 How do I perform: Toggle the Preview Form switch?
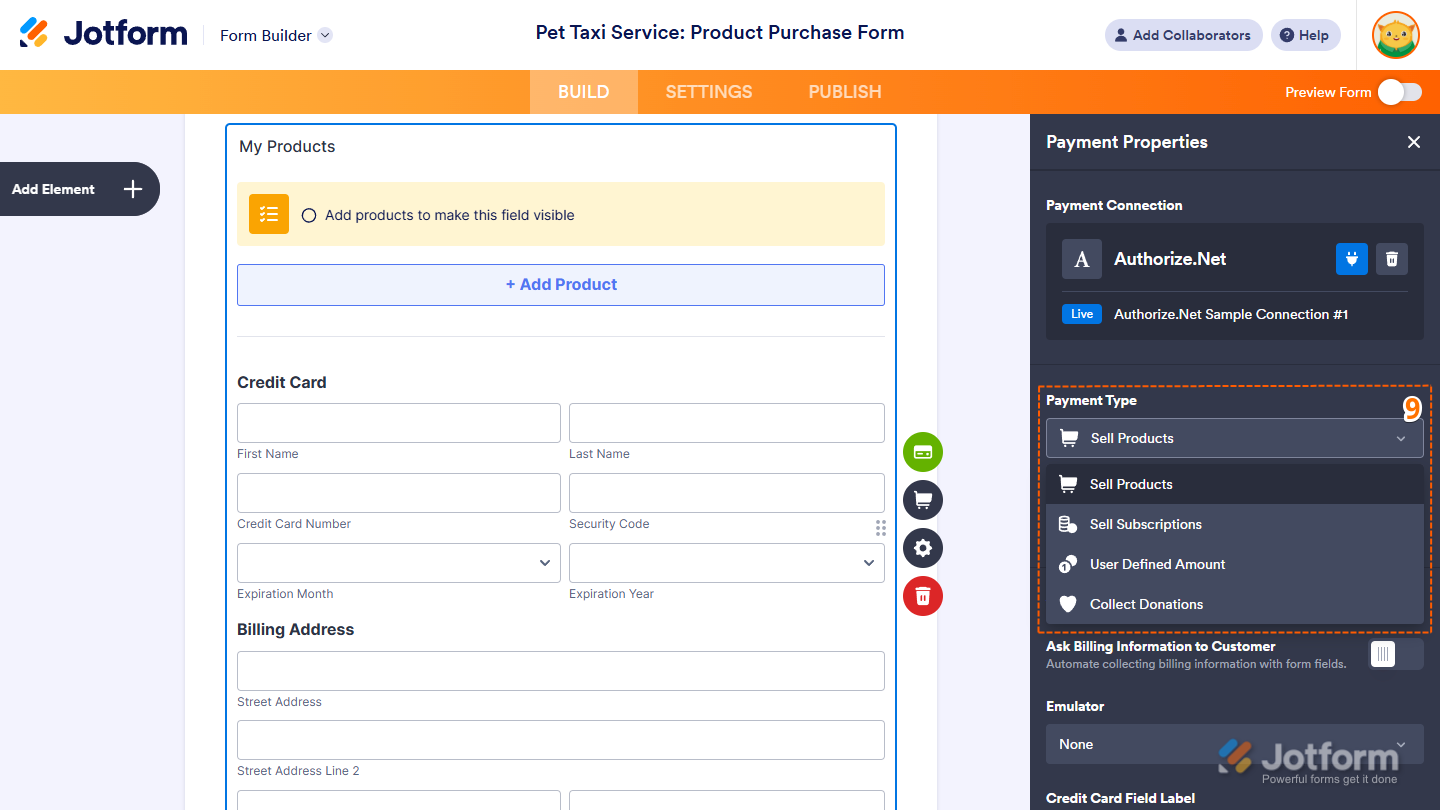1399,92
